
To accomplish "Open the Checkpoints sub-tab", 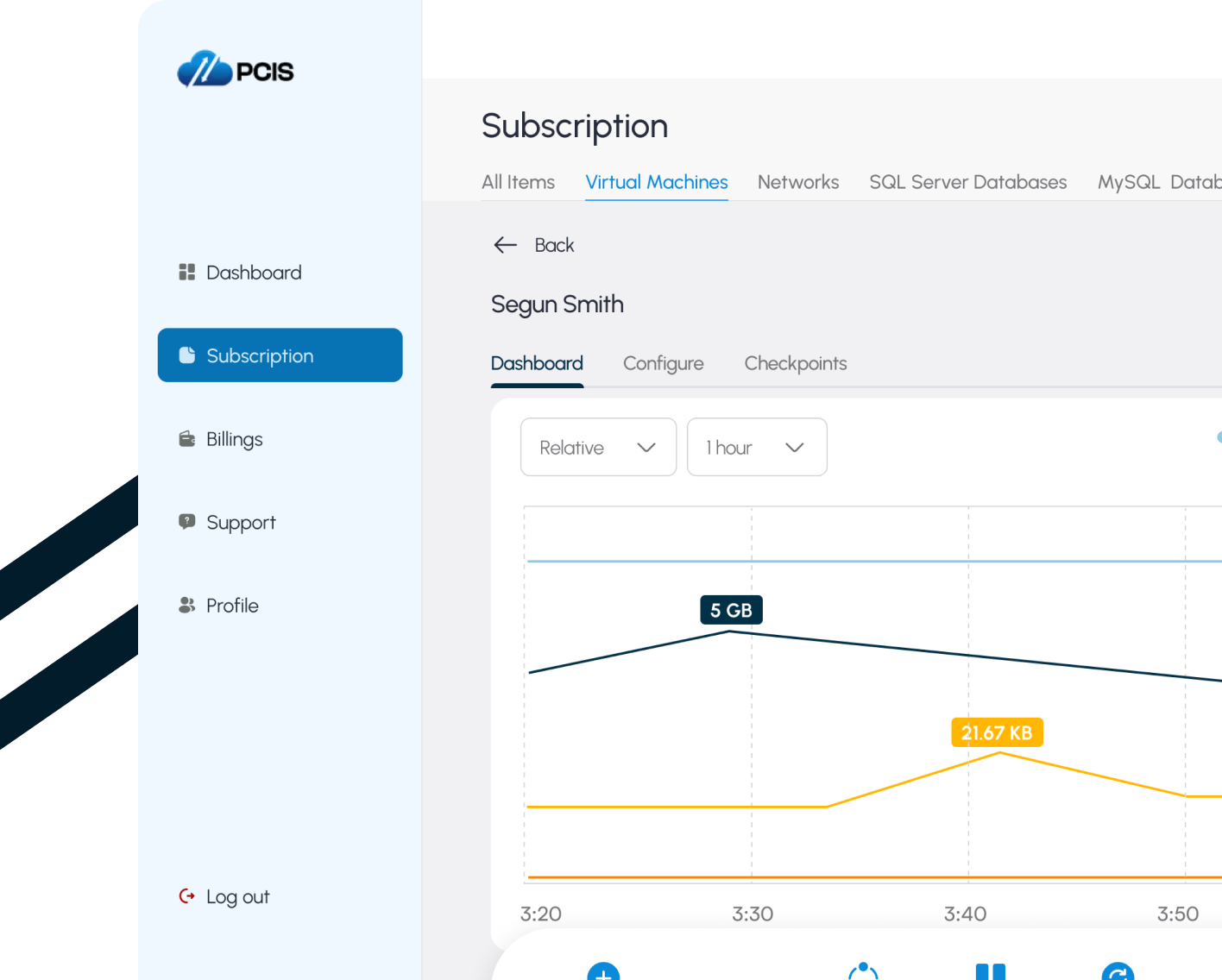I will (x=796, y=363).
